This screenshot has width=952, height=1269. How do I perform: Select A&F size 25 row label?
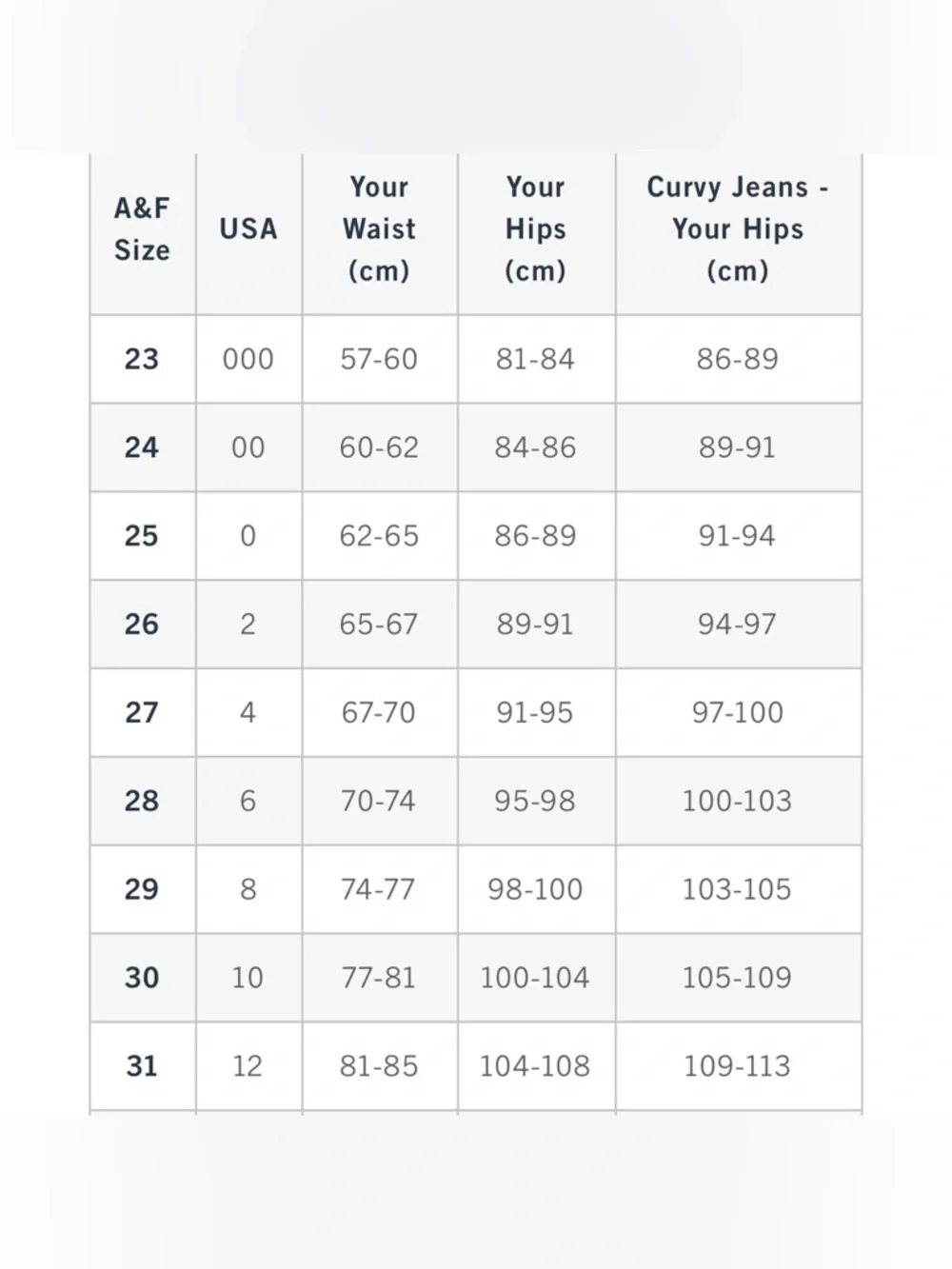pyautogui.click(x=142, y=536)
